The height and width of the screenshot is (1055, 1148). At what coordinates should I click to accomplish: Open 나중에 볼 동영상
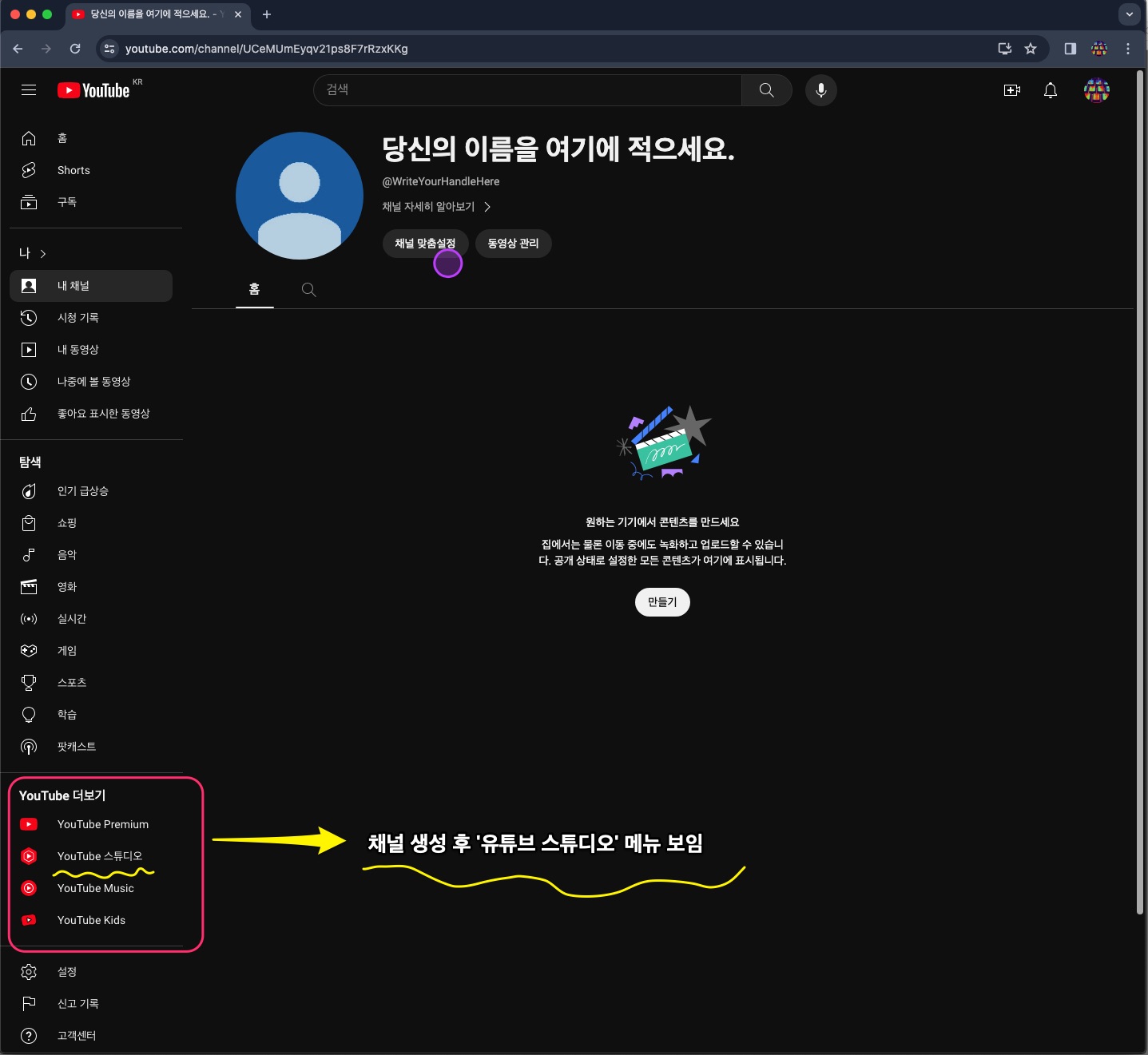point(91,382)
